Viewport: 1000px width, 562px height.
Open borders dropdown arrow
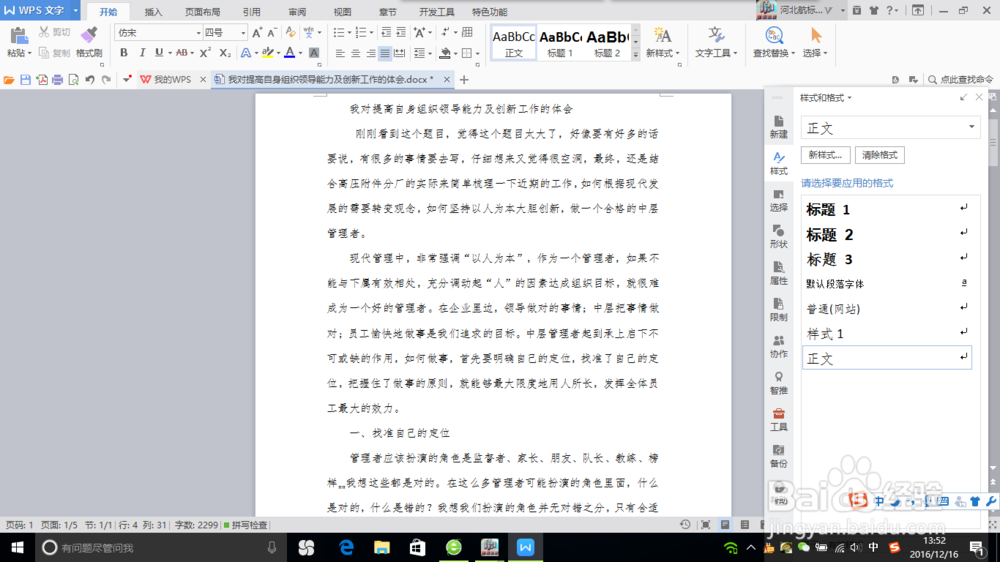(x=477, y=54)
